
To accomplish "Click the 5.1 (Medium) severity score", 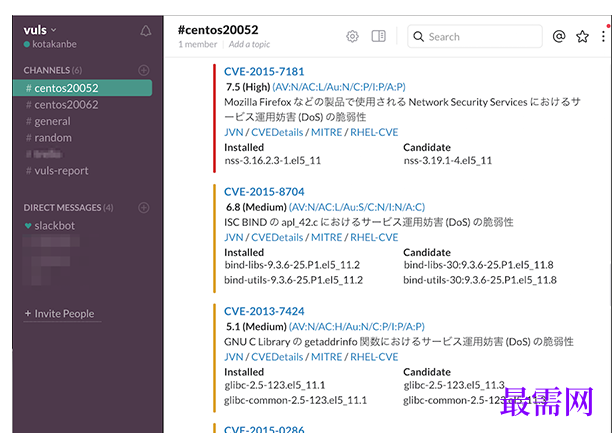I will click(256, 326).
